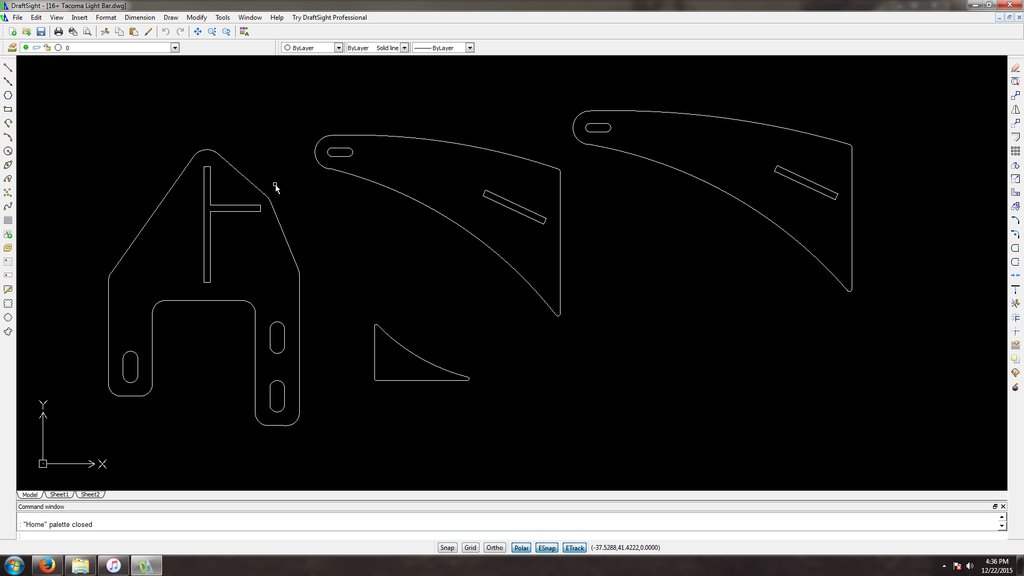Select the Hatch fill tool
This screenshot has height=576, width=1024.
pyautogui.click(x=8, y=220)
